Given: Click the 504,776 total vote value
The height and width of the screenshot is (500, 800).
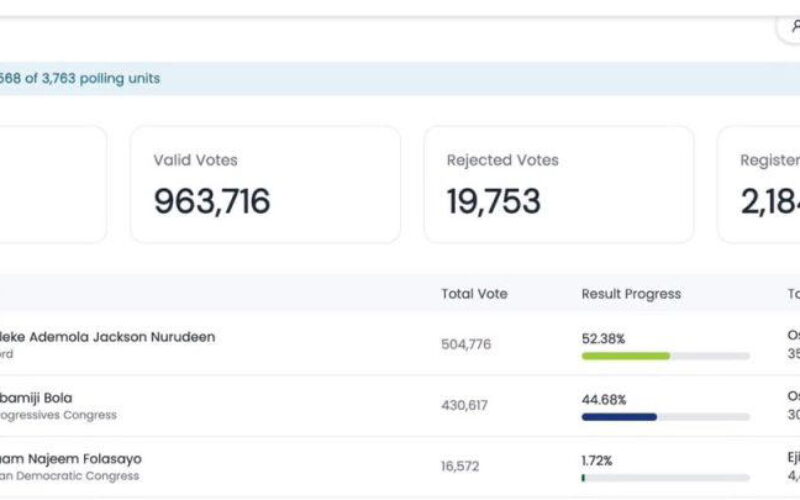Looking at the screenshot, I should click(466, 344).
